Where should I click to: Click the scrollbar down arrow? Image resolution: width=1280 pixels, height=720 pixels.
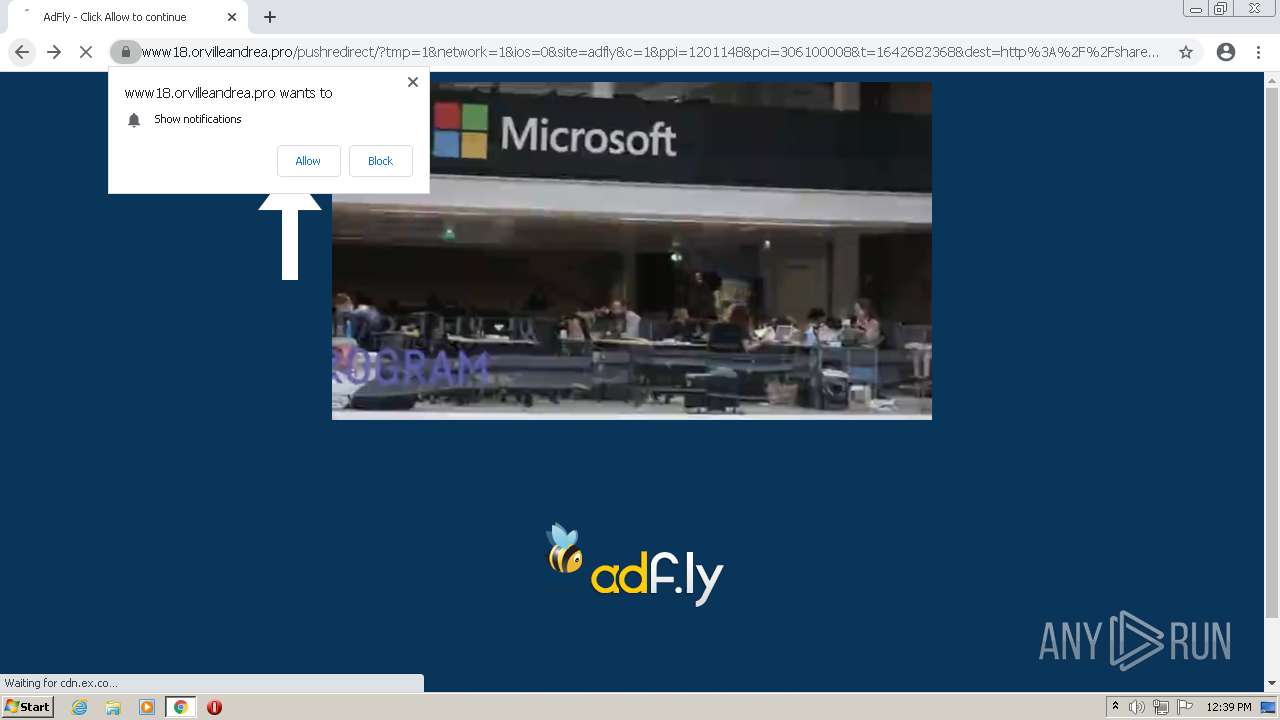[1272, 683]
